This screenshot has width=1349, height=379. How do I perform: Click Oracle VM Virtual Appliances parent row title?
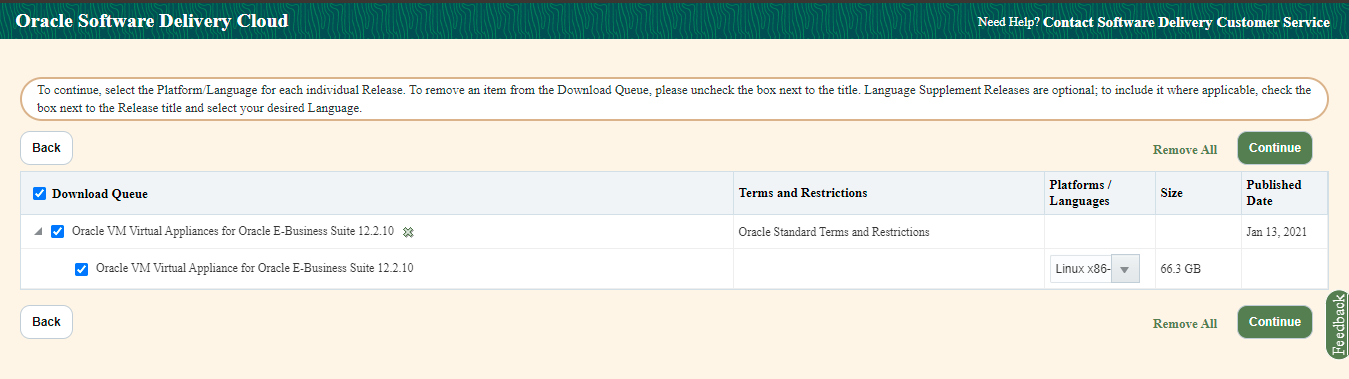233,232
